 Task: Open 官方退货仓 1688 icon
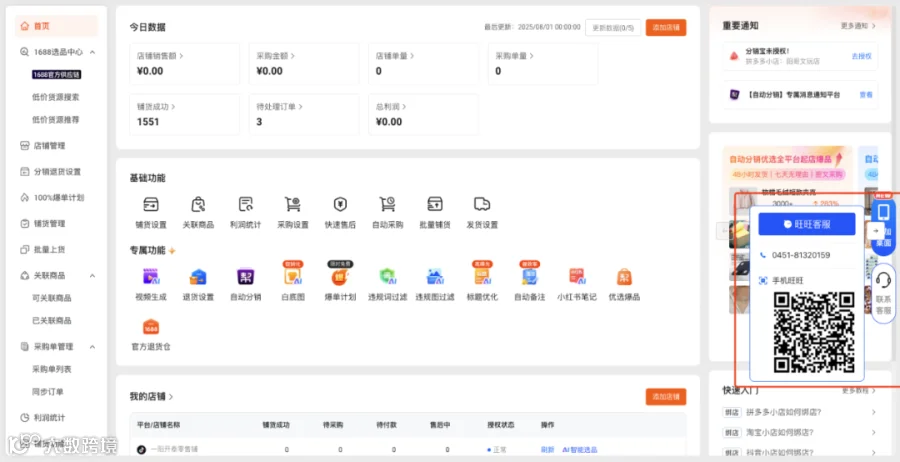(150, 327)
